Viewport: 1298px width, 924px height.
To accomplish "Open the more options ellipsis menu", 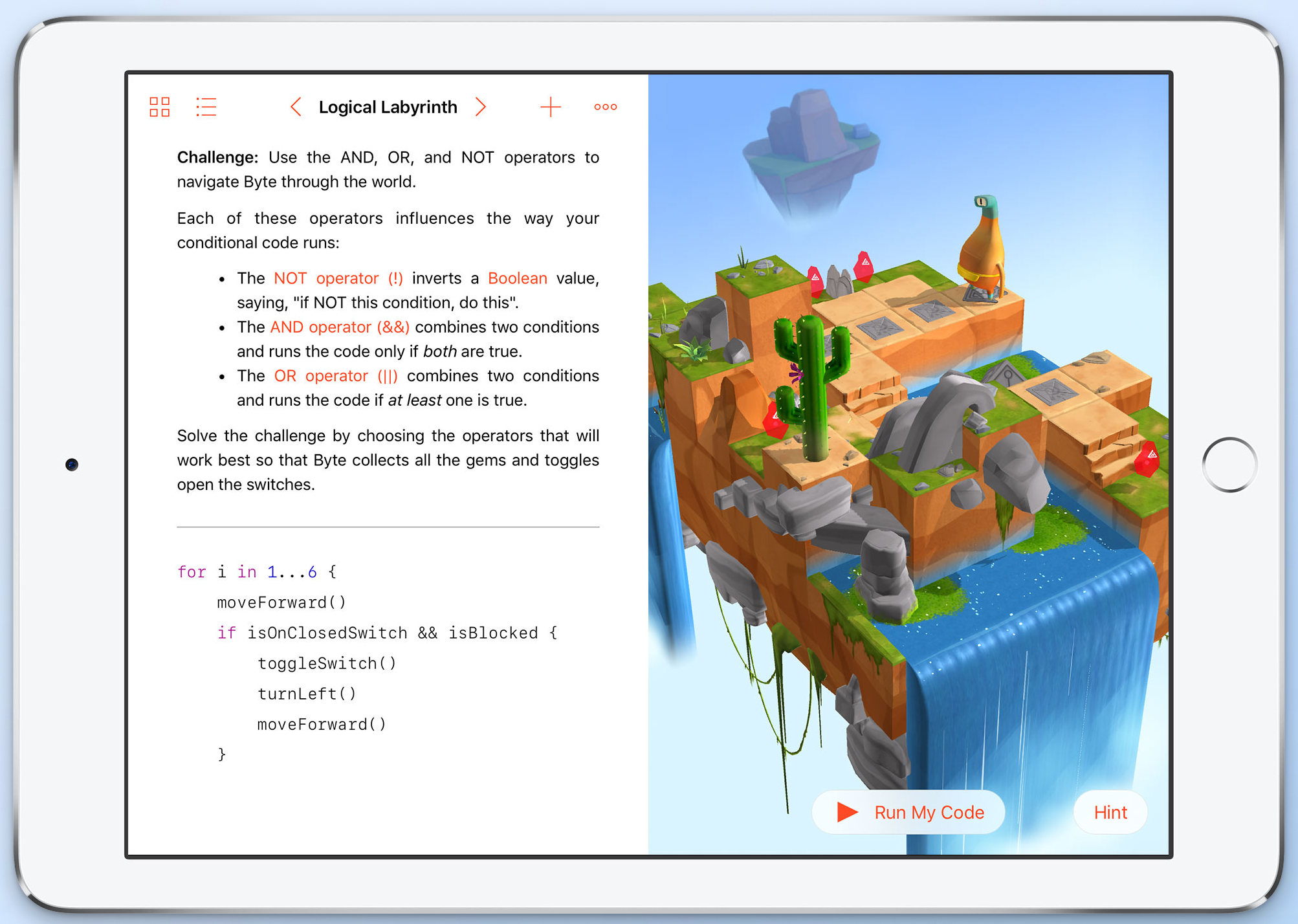I will (606, 107).
